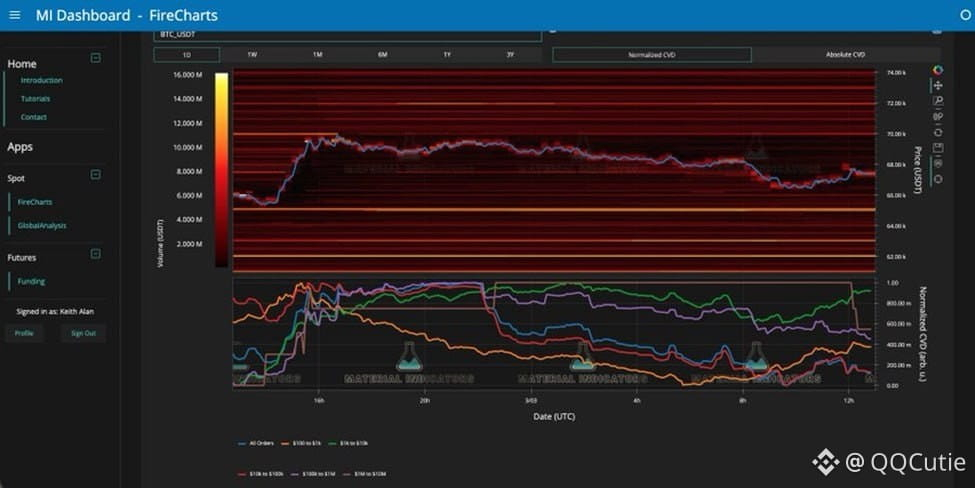Select the 3Y time range tab
The height and width of the screenshot is (488, 975).
tap(511, 55)
